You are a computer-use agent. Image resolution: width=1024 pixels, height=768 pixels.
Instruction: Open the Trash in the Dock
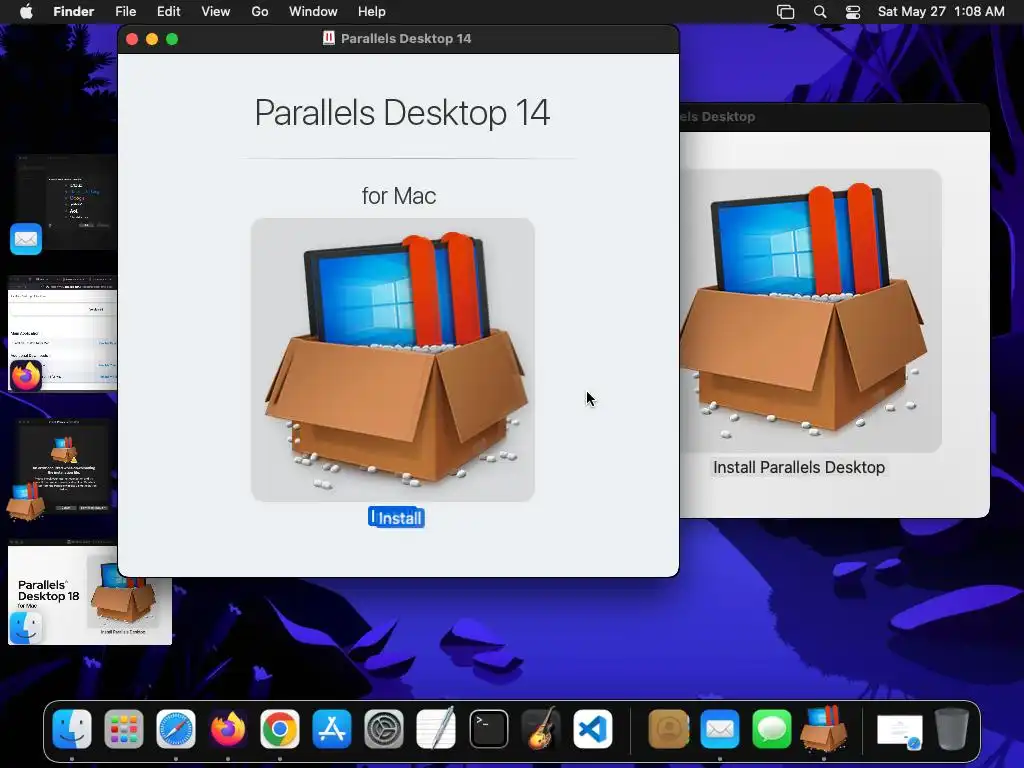(952, 729)
